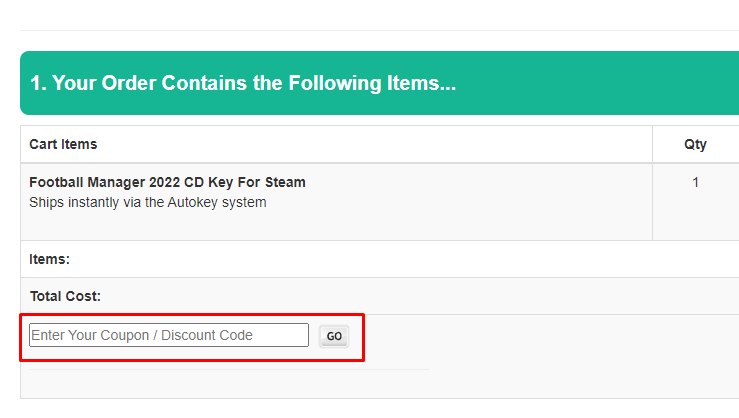Click the quantity value 1

pyautogui.click(x=695, y=182)
